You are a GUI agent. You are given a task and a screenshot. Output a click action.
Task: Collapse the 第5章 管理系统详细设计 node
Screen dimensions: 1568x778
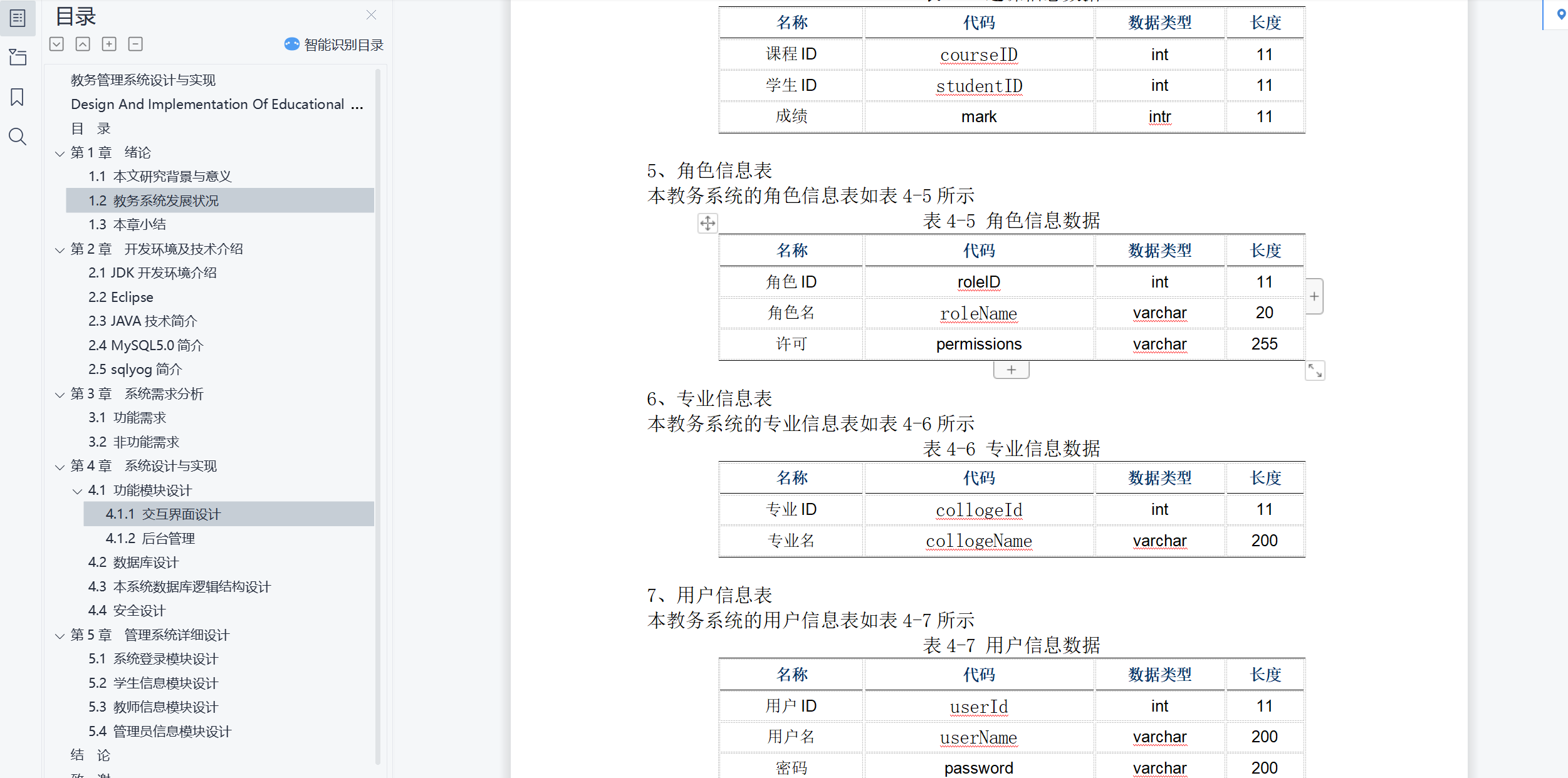coord(60,636)
